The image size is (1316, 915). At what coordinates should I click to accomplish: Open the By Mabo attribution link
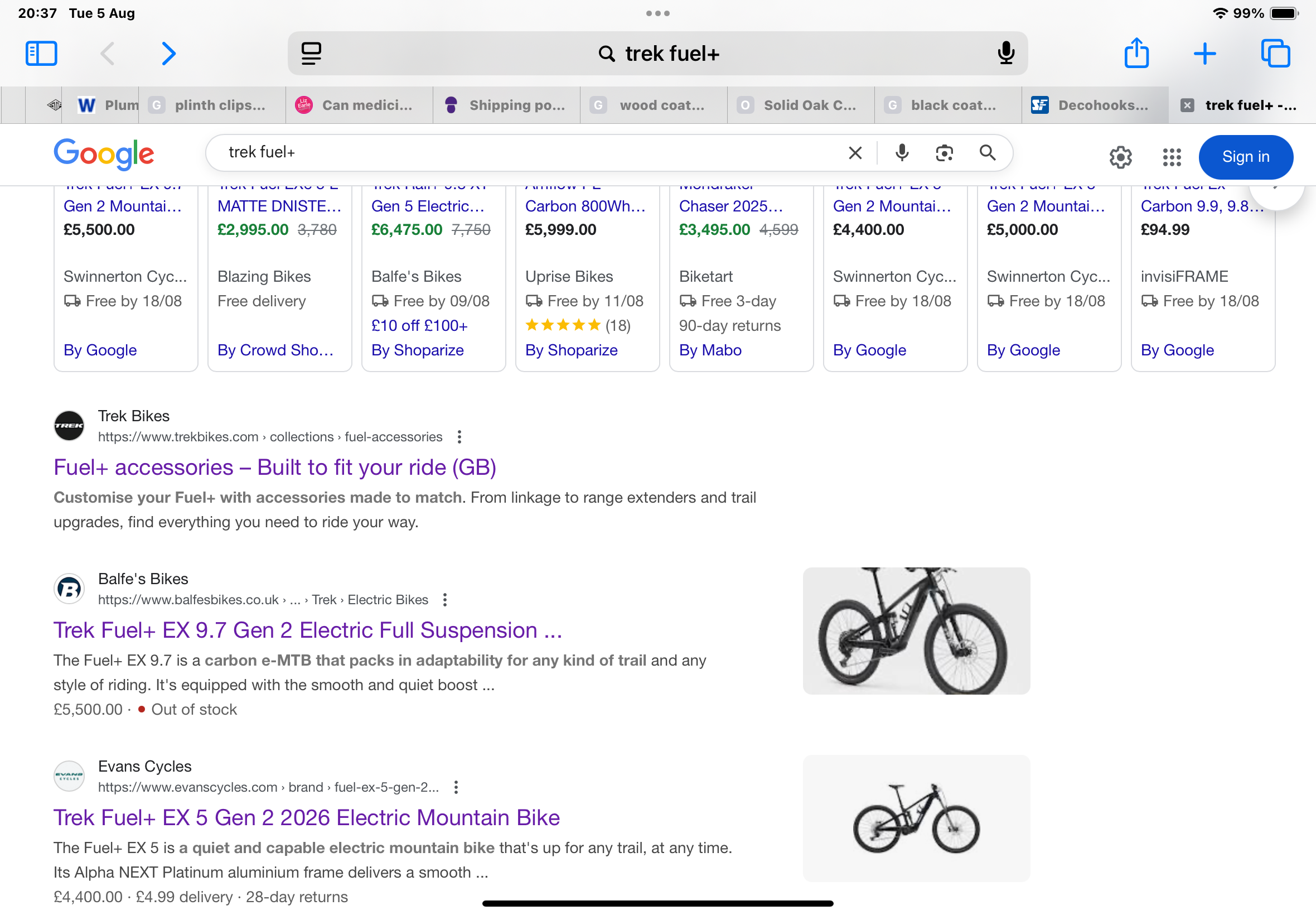[710, 350]
